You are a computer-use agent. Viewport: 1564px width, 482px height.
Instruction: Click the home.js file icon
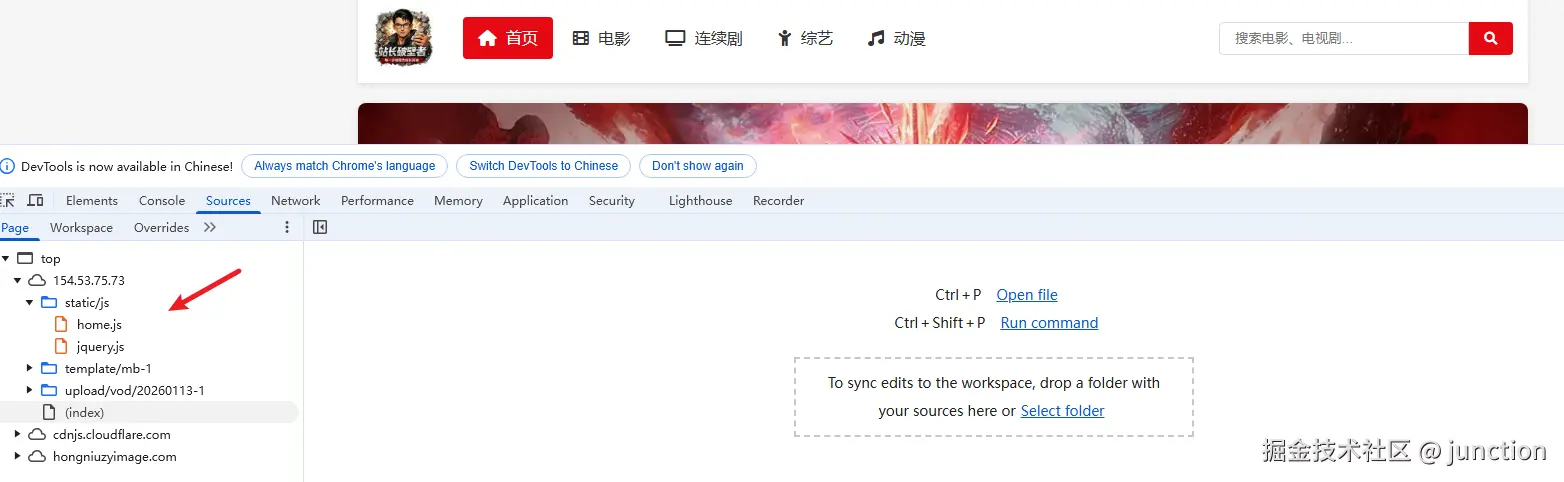click(x=62, y=324)
